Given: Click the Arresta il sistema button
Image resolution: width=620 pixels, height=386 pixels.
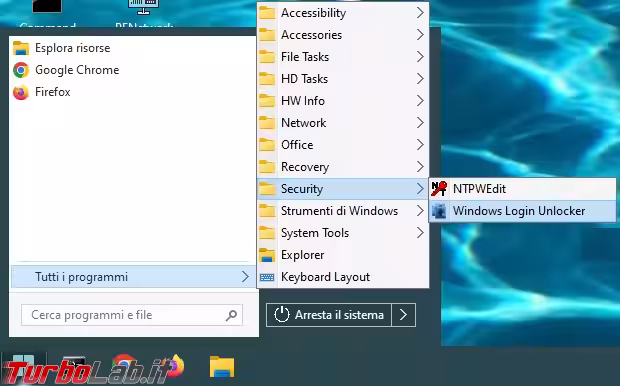Looking at the screenshot, I should pyautogui.click(x=329, y=315).
